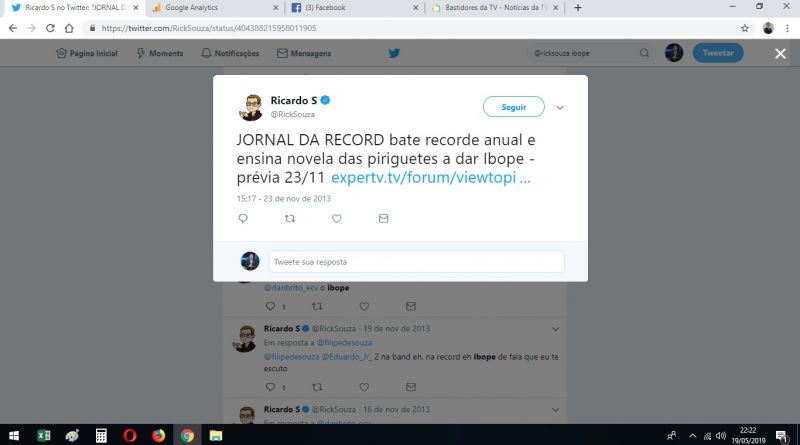Viewport: 800px width, 445px height.
Task: Like the JORNAL DA RECORD tweet
Action: coord(336,218)
